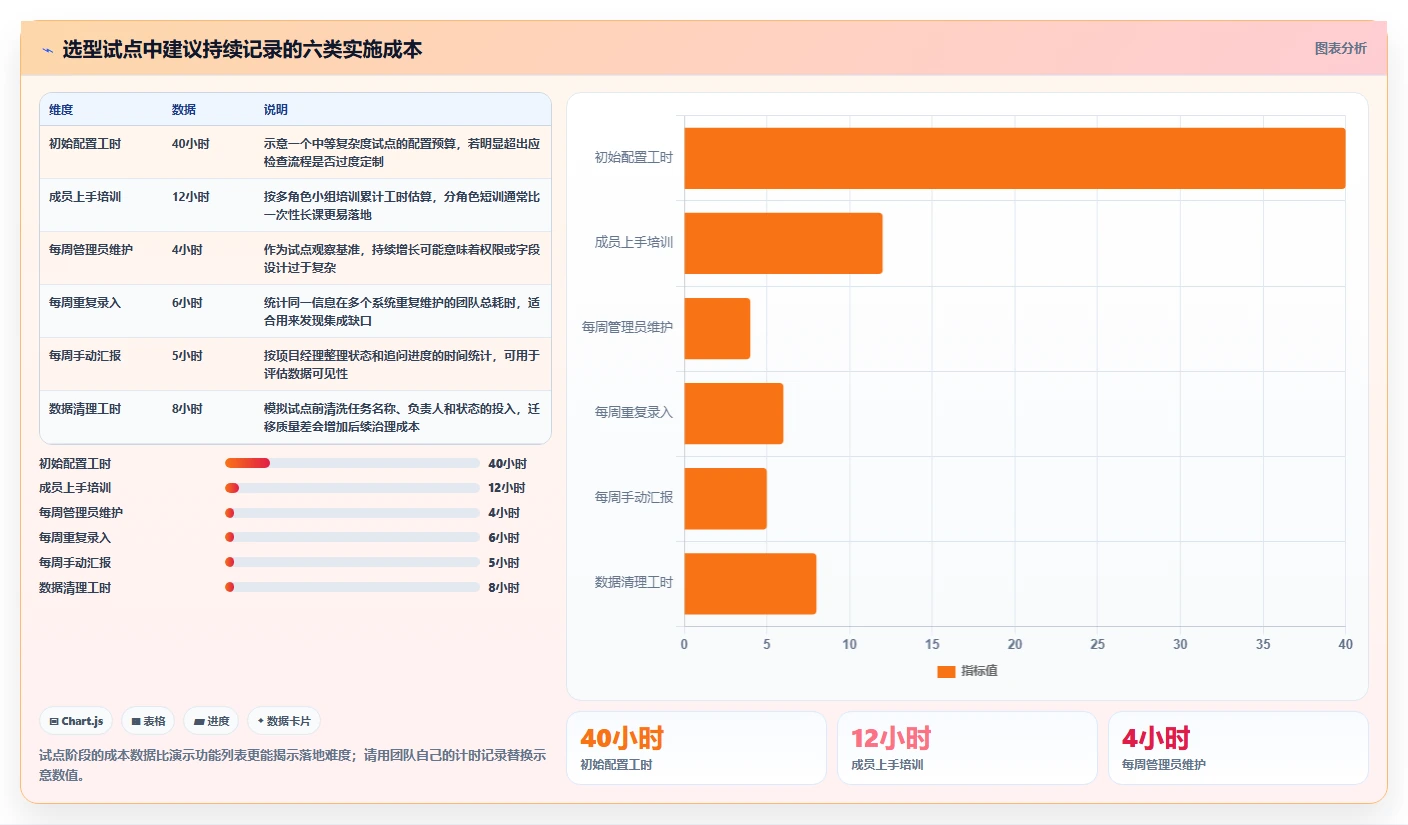The height and width of the screenshot is (825, 1408).
Task: Click the 每周重复录入 progress bar
Action: [352, 537]
